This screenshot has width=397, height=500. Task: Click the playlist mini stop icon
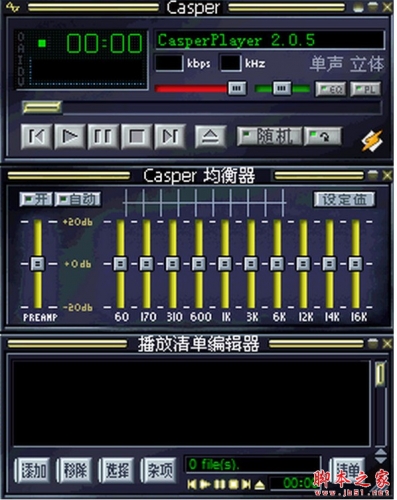tap(233, 484)
